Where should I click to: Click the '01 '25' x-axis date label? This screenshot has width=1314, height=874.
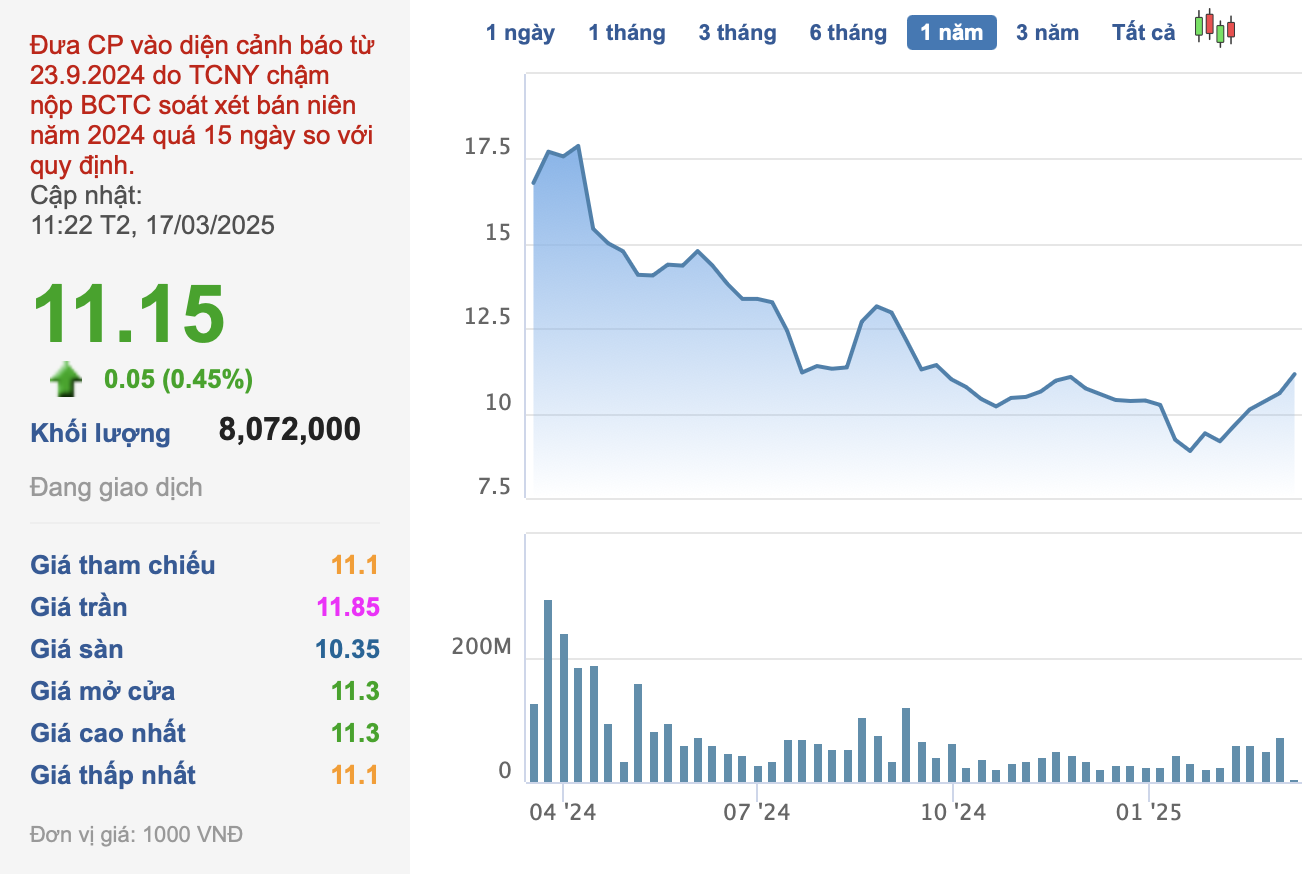(1149, 812)
